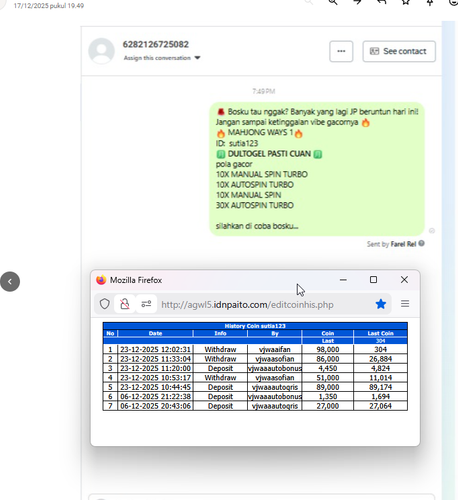Select the cell 23-12-2025 12:02:31
The height and width of the screenshot is (500, 458).
[155, 349]
